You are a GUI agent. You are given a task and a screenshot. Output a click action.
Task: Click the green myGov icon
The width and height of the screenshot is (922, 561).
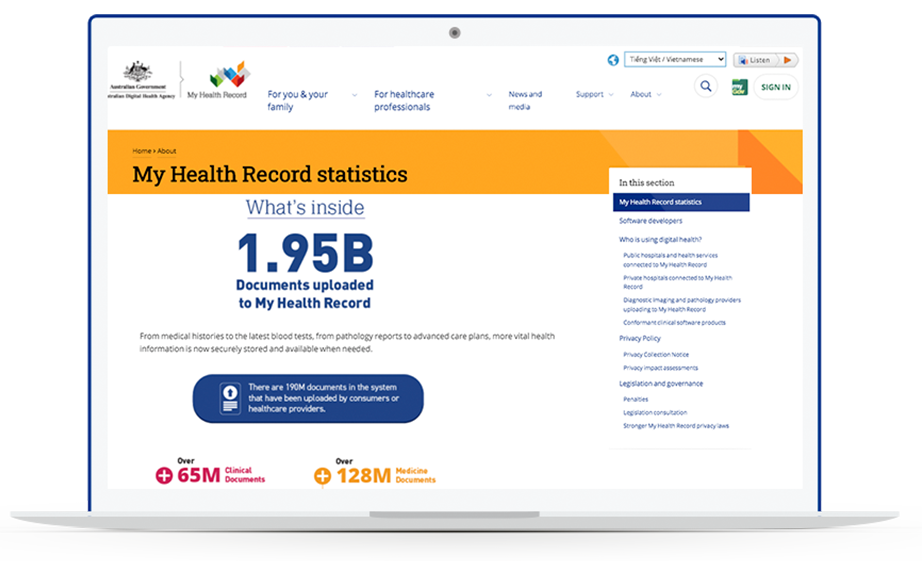pyautogui.click(x=739, y=87)
